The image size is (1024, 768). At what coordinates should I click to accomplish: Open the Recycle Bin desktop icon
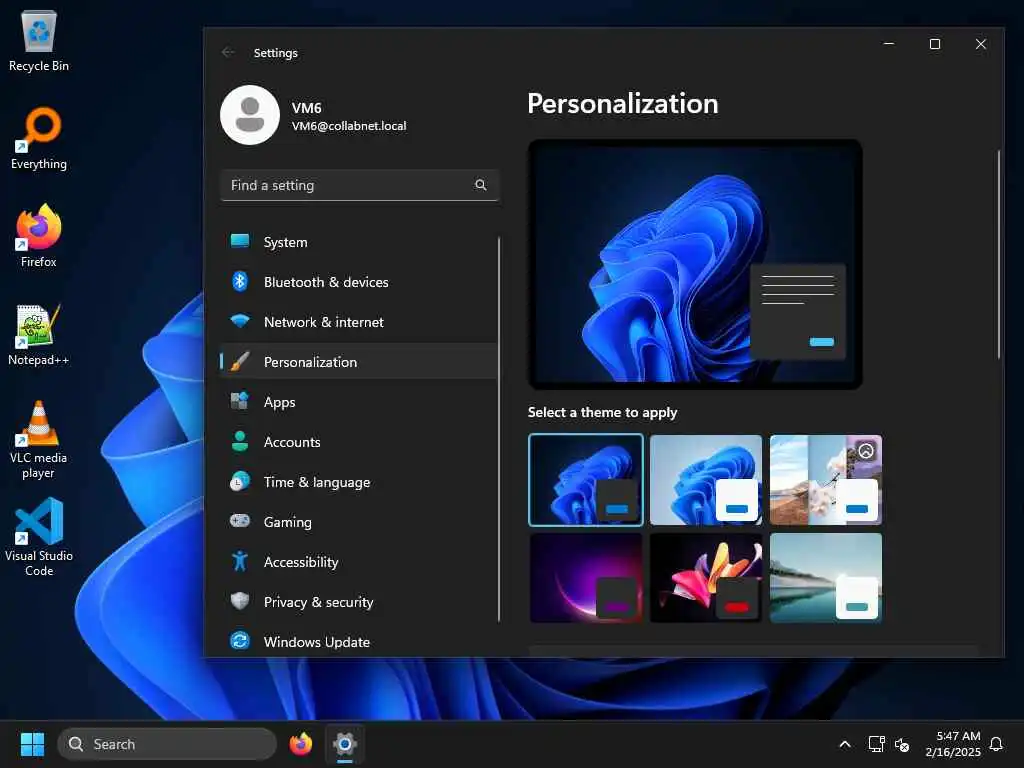(39, 40)
